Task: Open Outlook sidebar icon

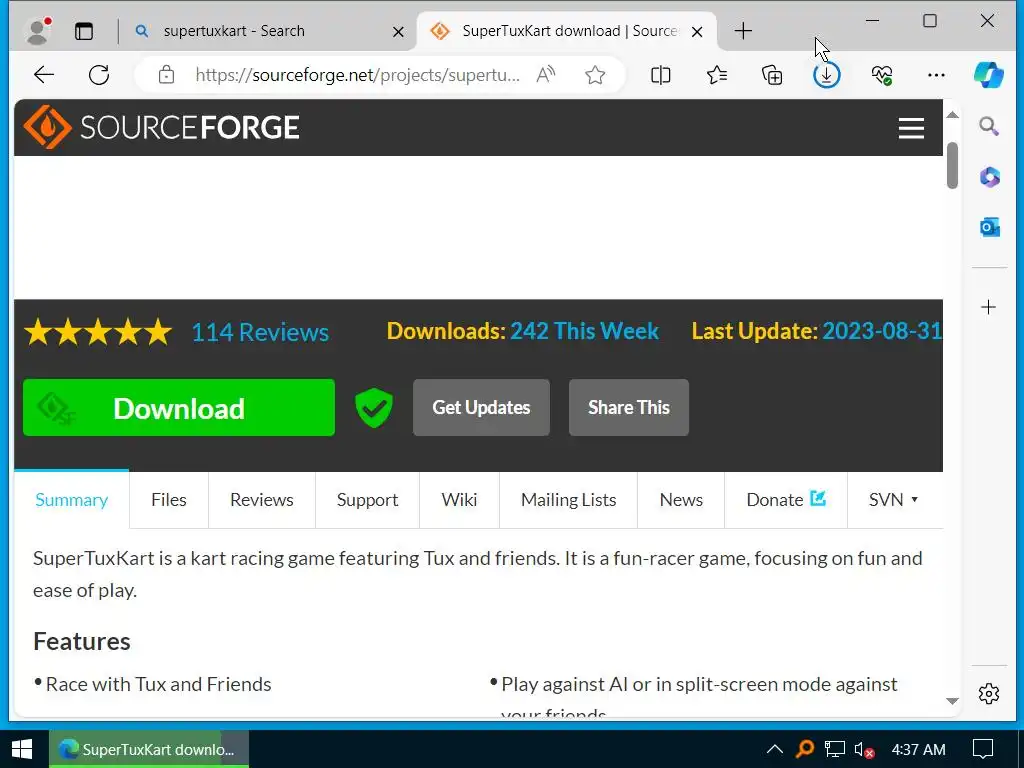Action: [x=989, y=227]
